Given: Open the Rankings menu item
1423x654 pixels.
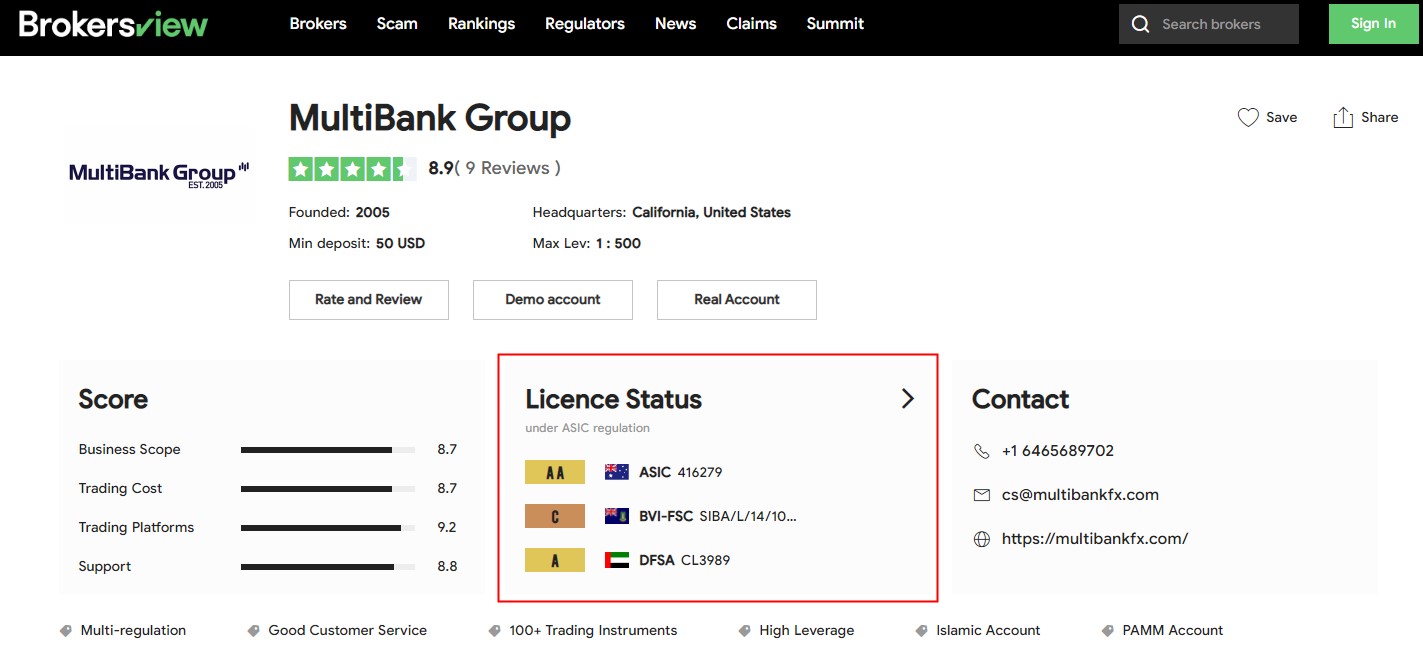Looking at the screenshot, I should (481, 24).
